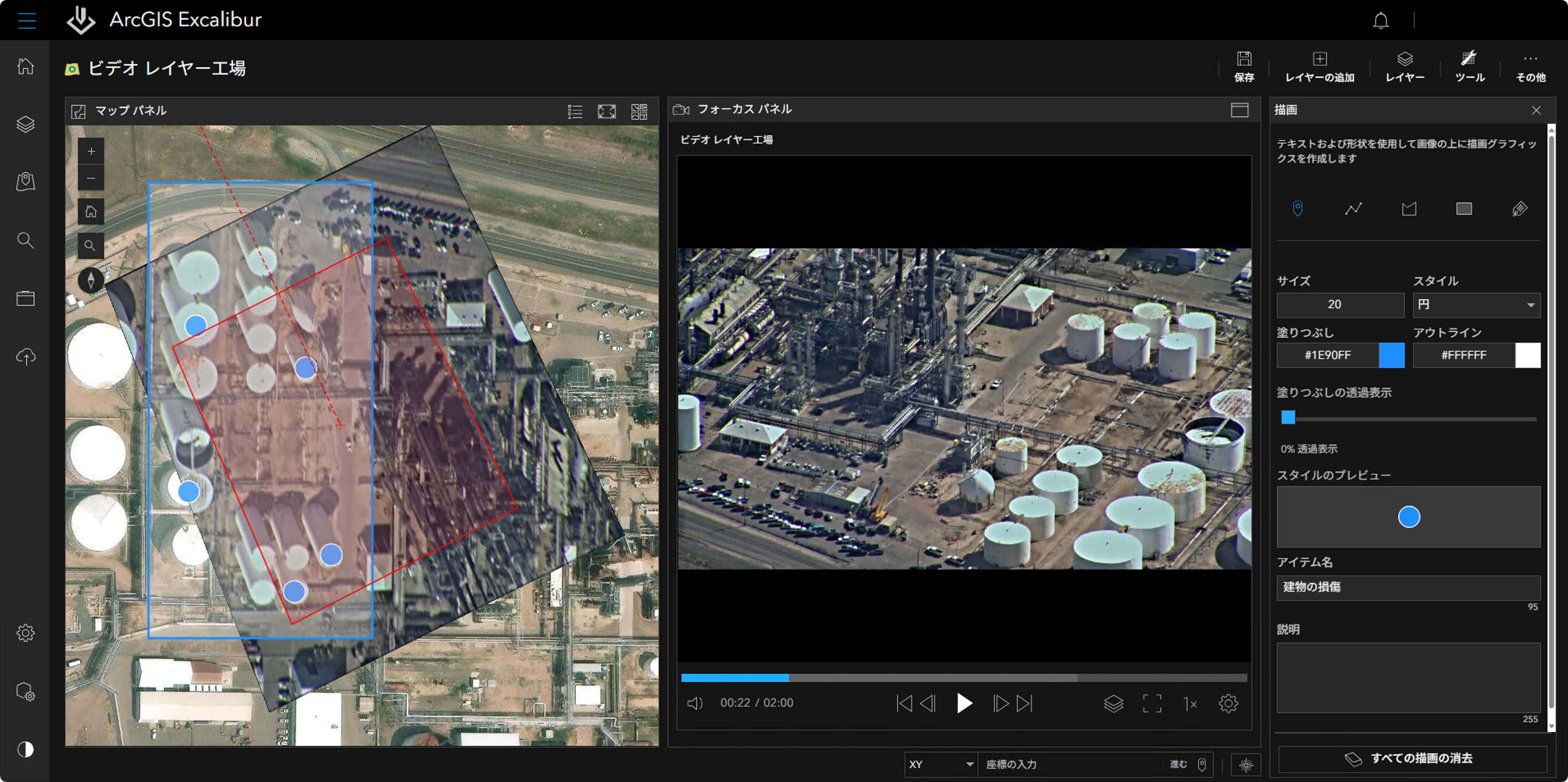Select the polygon drawing tool
Viewport: 1568px width, 782px height.
[1408, 209]
